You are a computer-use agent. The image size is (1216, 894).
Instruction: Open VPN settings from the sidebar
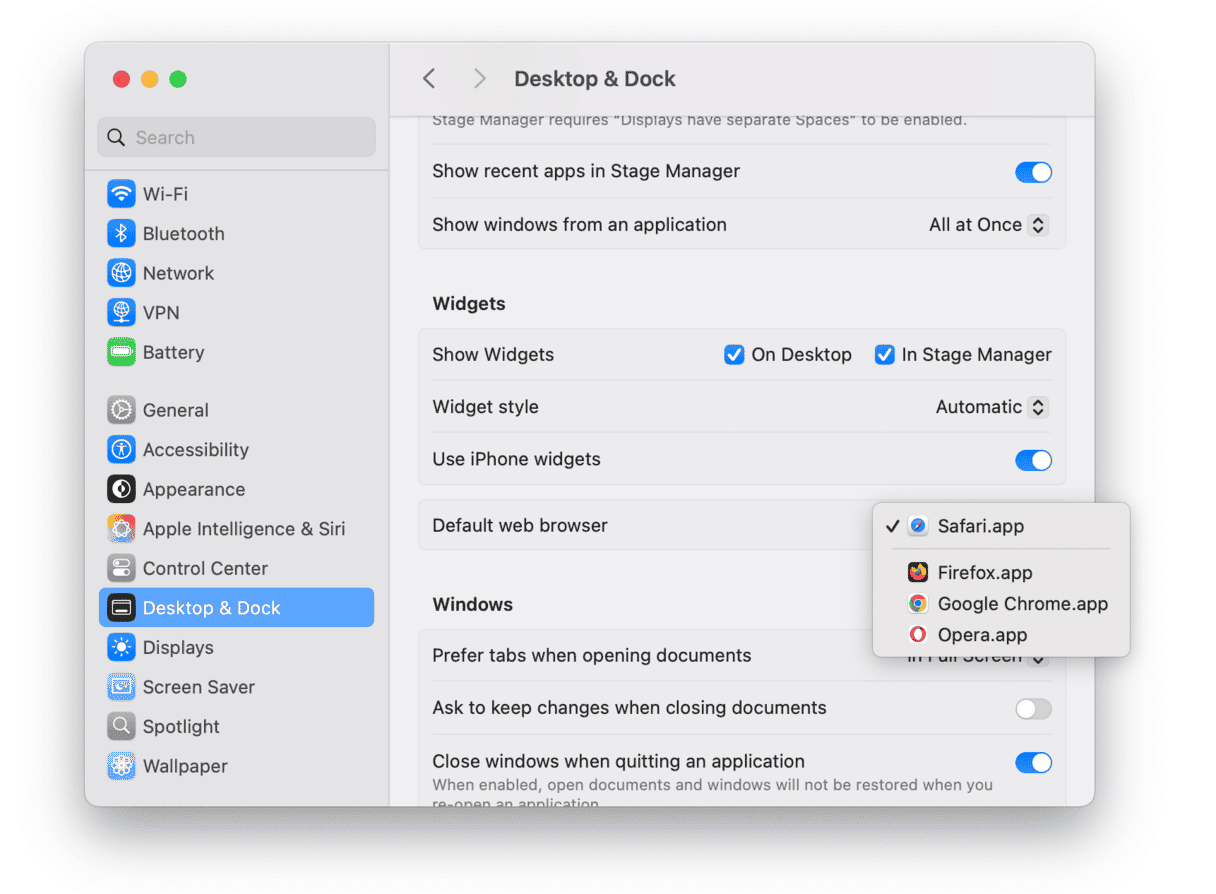120,312
